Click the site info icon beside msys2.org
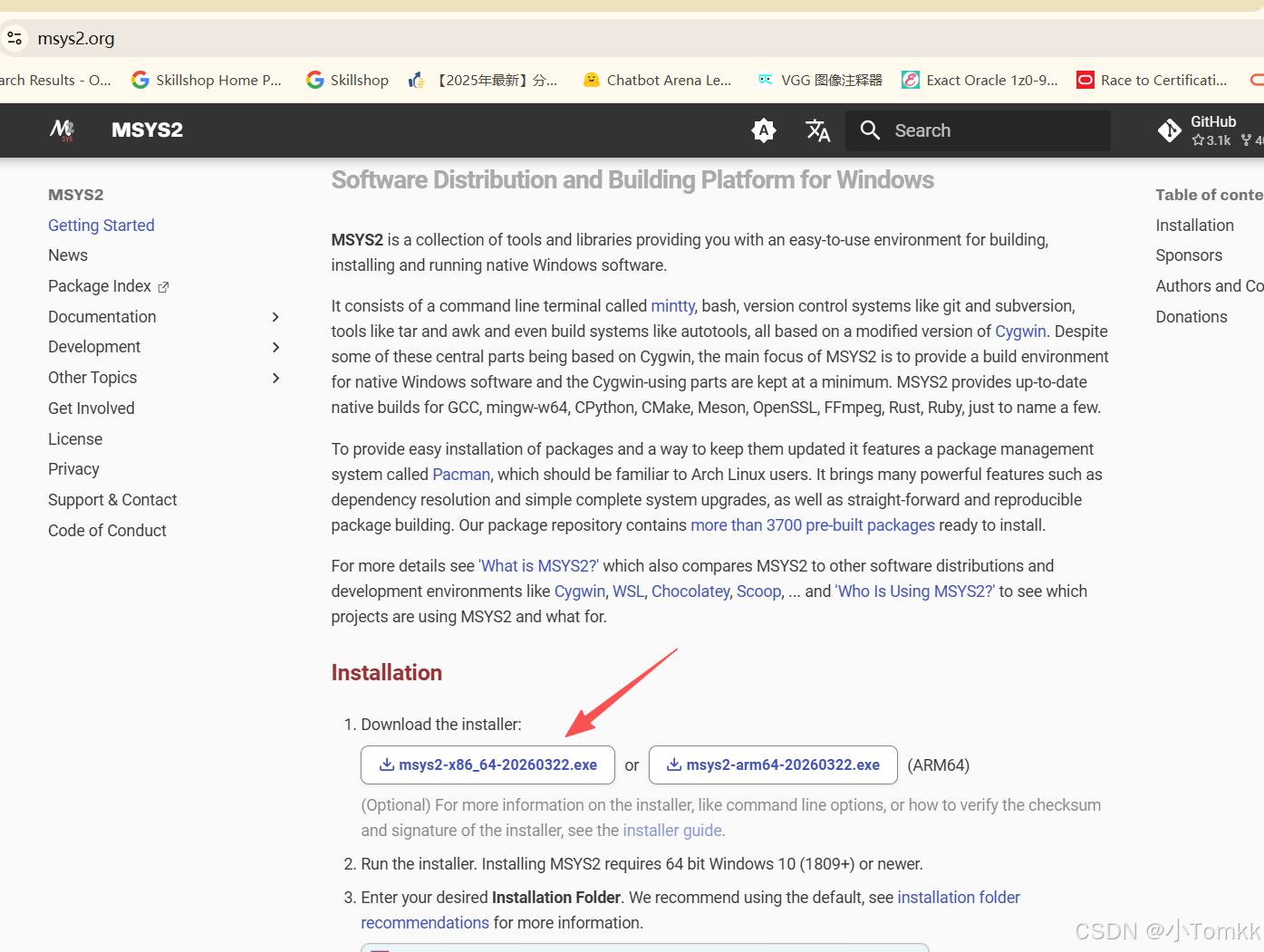The width and height of the screenshot is (1264, 952). (x=14, y=38)
